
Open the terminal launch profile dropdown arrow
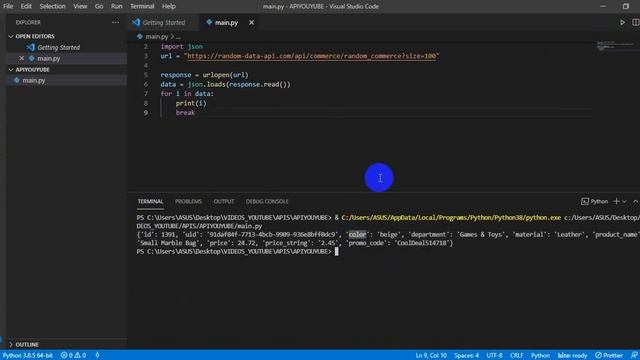pos(624,202)
